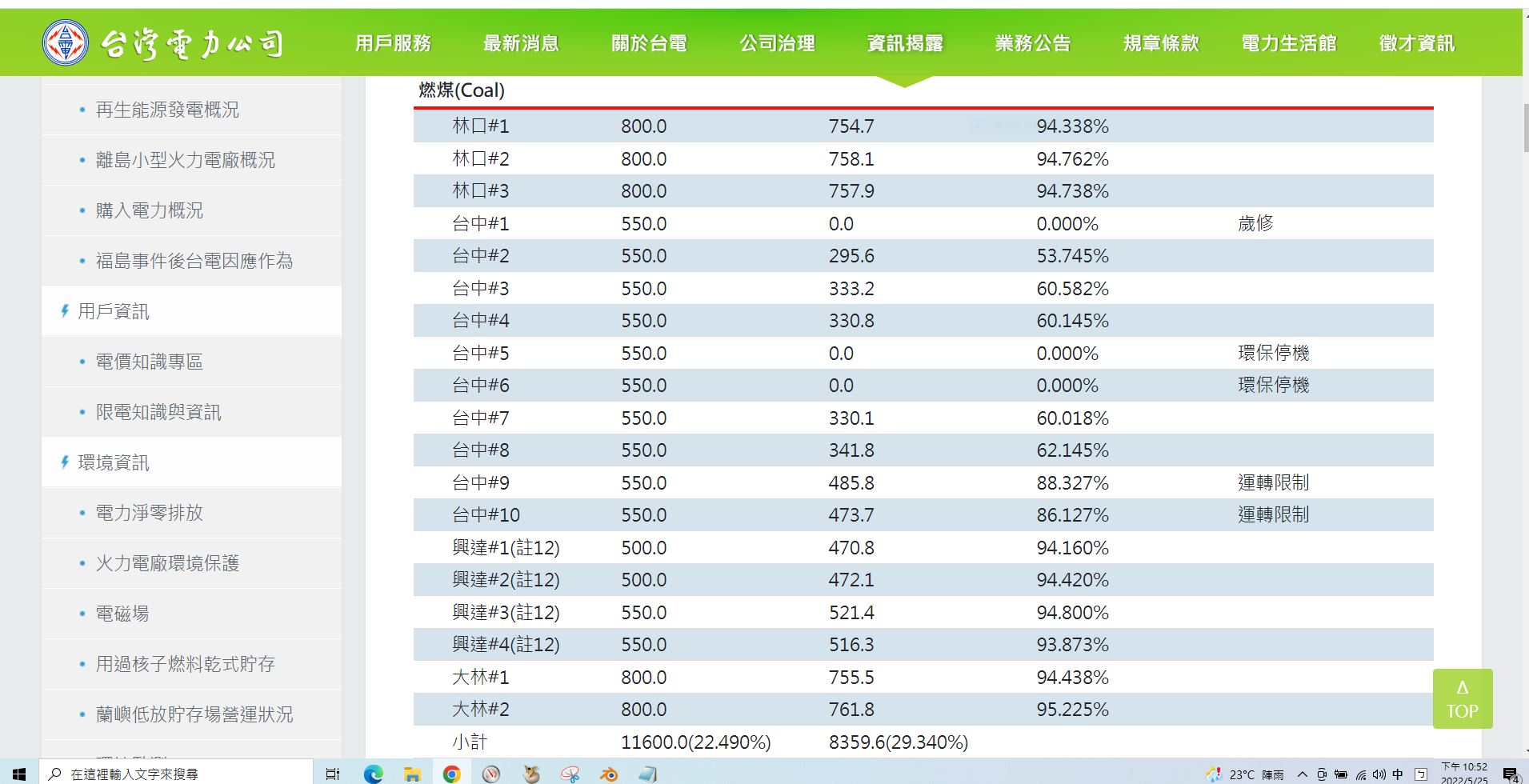This screenshot has height=784, width=1529.
Task: Open the 電力生活館 menu
Action: tap(1289, 43)
